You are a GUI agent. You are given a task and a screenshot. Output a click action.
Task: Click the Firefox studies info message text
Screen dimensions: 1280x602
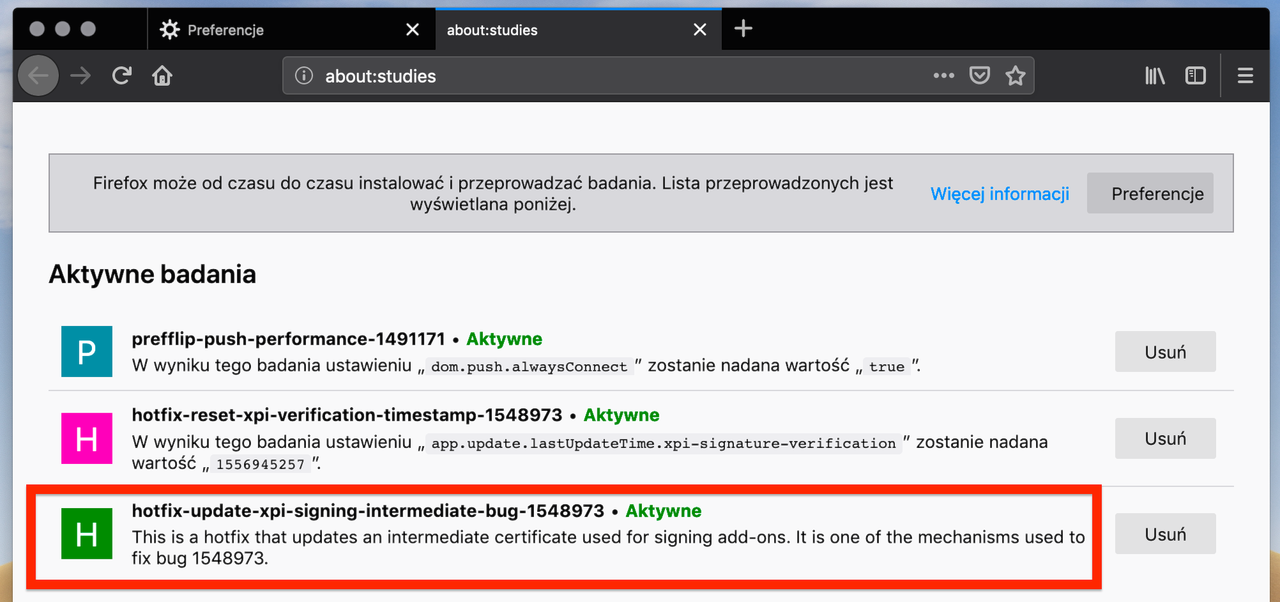click(x=493, y=194)
